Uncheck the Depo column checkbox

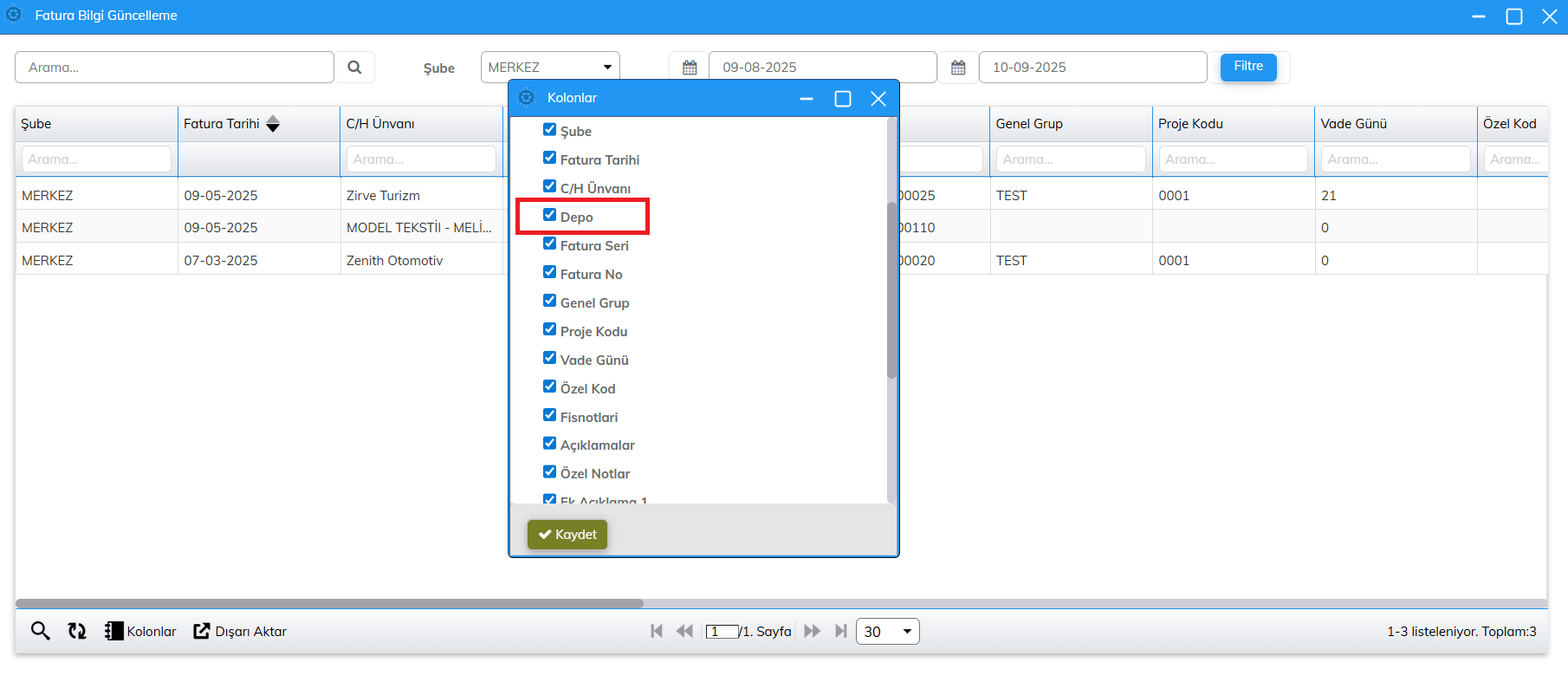[x=549, y=215]
